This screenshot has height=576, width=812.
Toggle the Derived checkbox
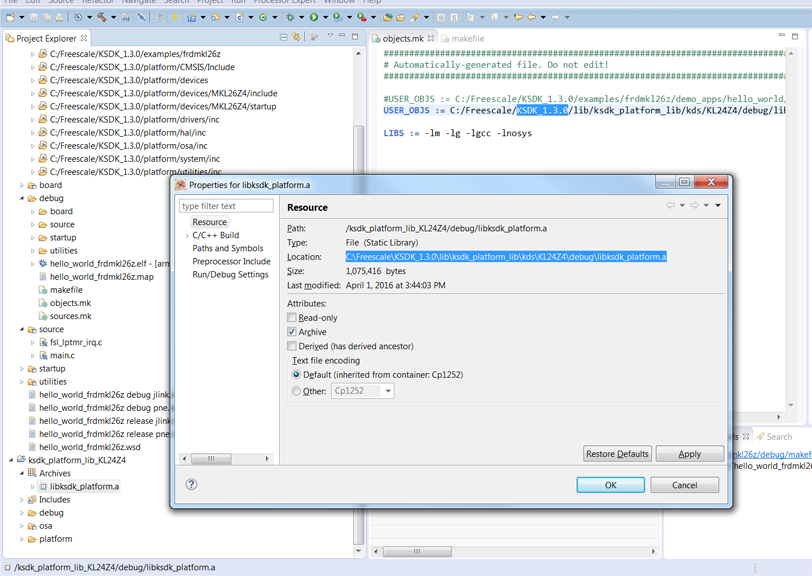(x=292, y=345)
